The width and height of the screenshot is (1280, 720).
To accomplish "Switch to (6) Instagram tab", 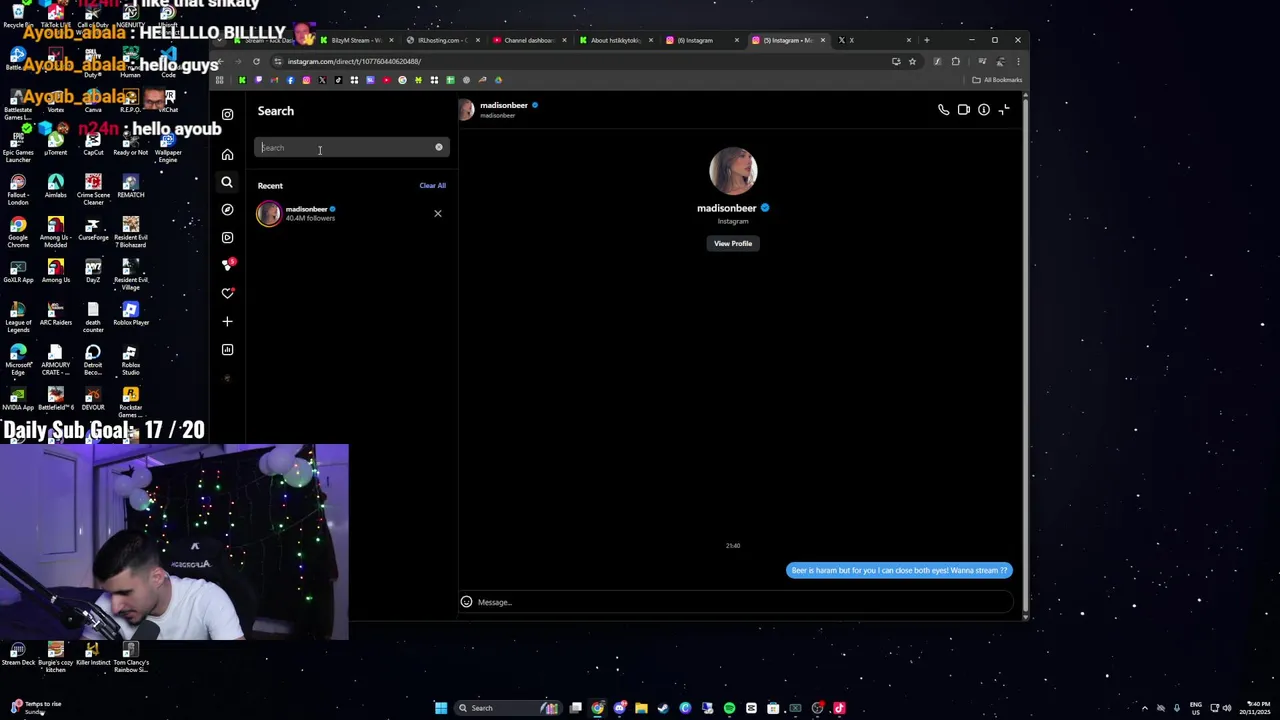I will click(703, 40).
